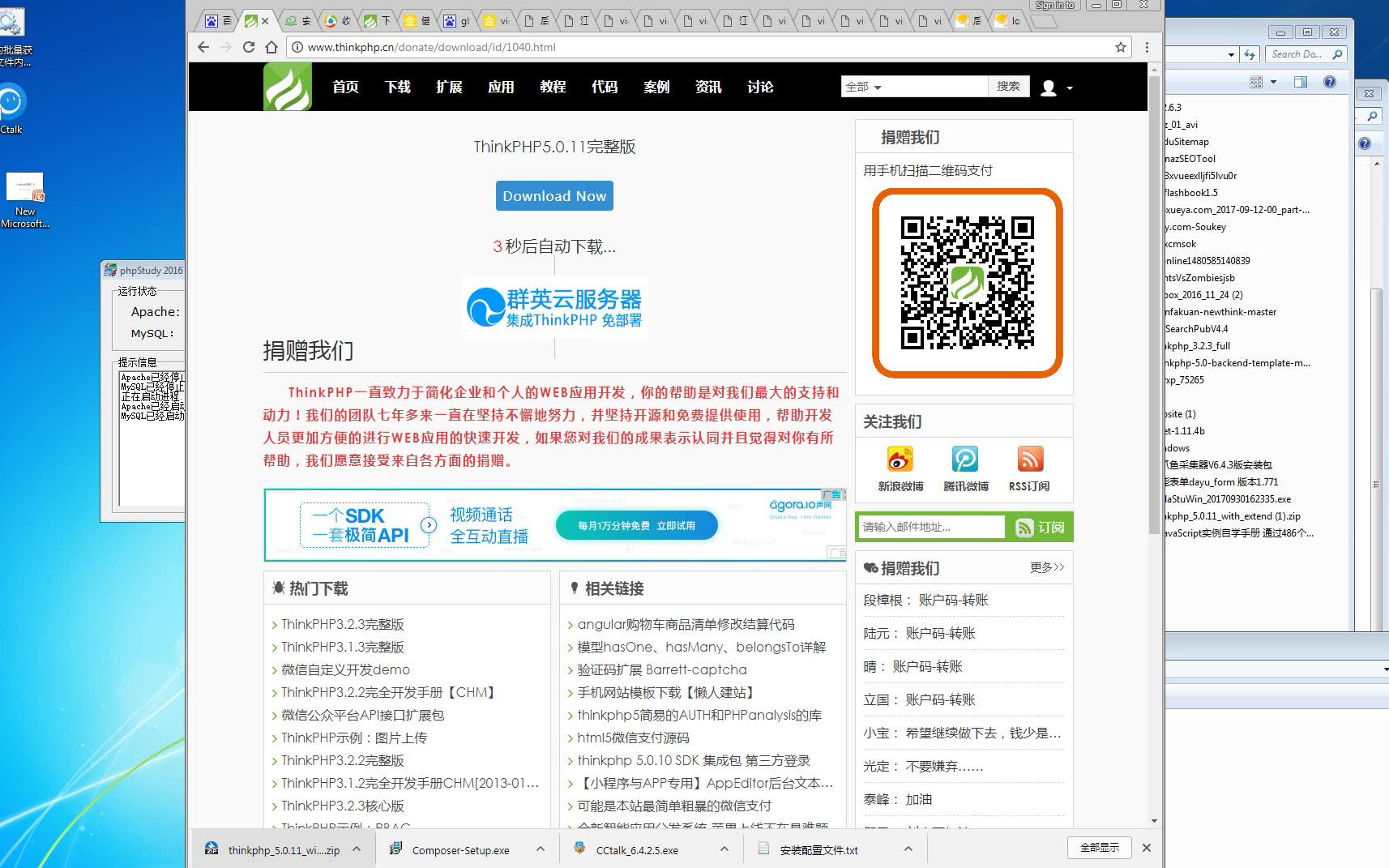Viewport: 1389px width, 868px height.
Task: Open the Tencent Weibo icon
Action: 965,460
